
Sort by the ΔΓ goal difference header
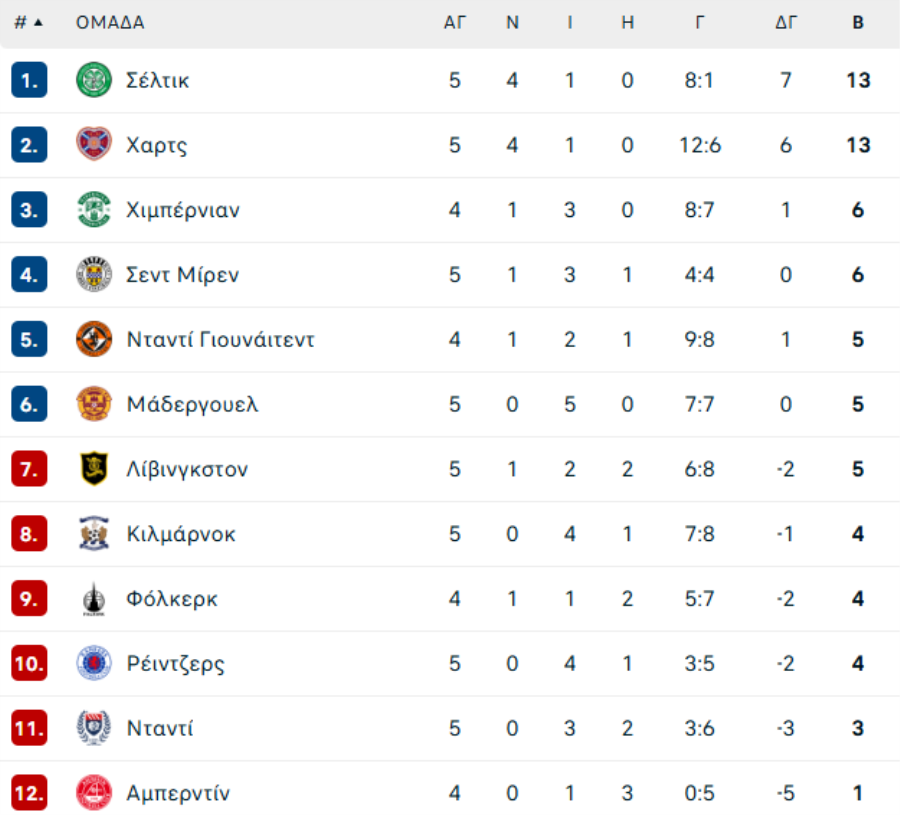786,22
